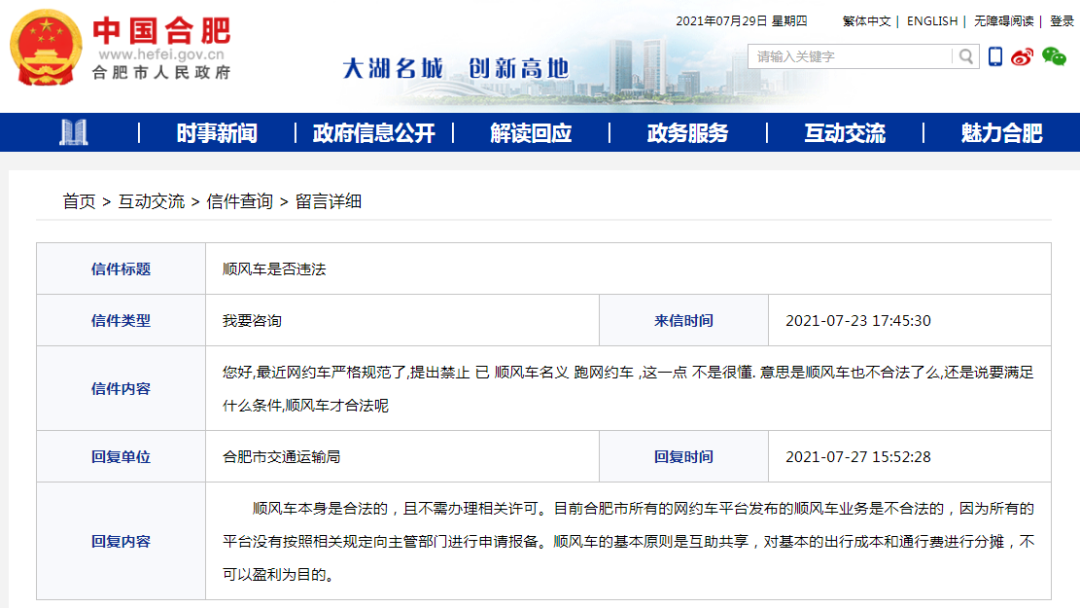Click the national emblem logo
This screenshot has width=1080, height=608.
(46, 47)
